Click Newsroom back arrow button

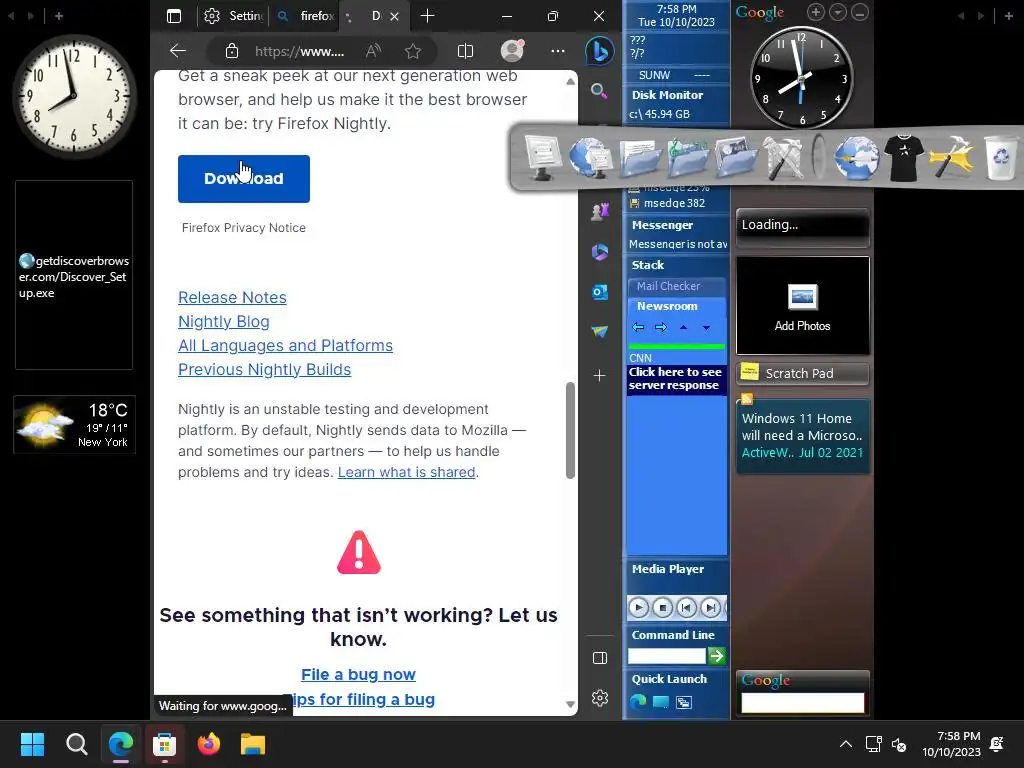638,327
